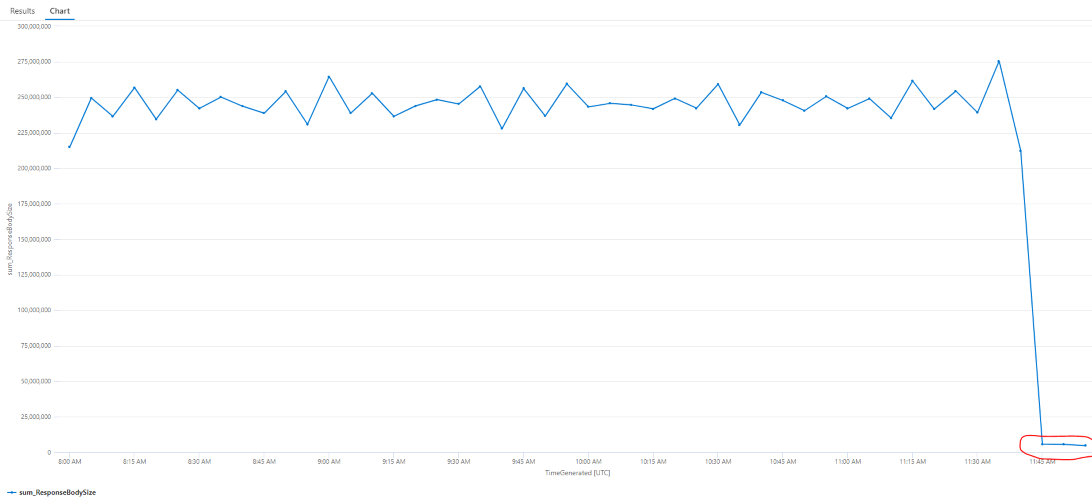Click the first low point inside the red circle

[1042, 444]
